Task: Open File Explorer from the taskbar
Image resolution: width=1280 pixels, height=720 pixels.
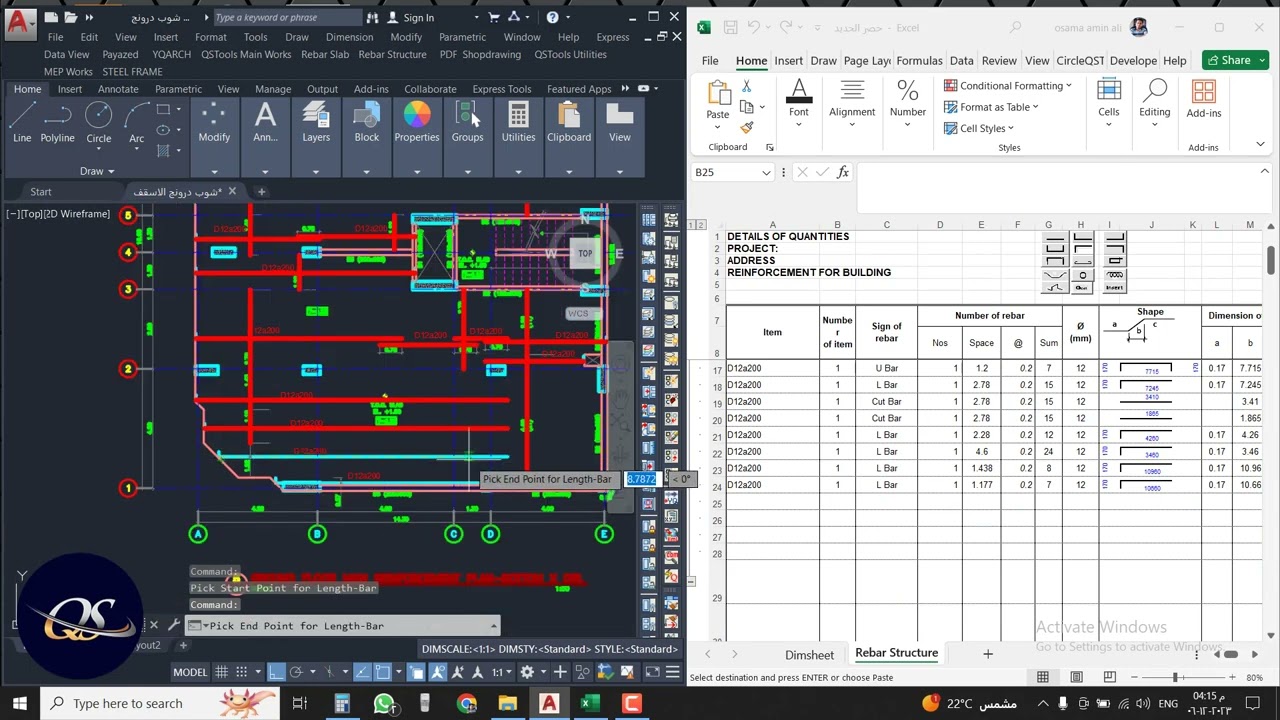Action: [x=508, y=704]
